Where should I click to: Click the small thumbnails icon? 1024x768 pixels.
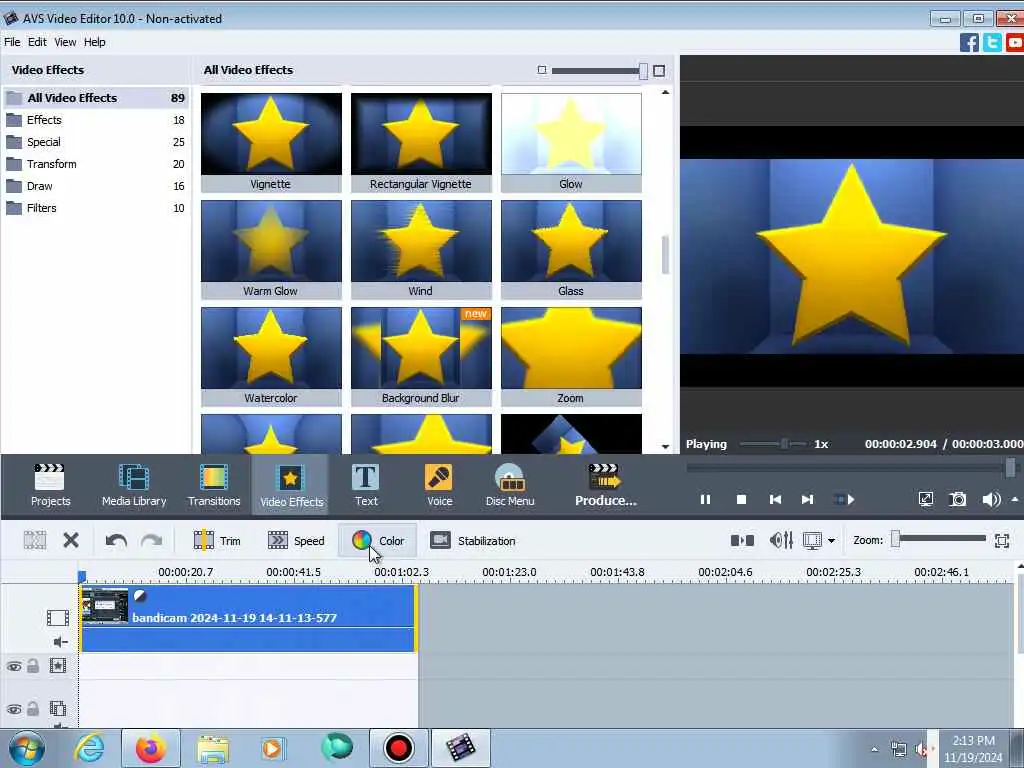click(541, 70)
